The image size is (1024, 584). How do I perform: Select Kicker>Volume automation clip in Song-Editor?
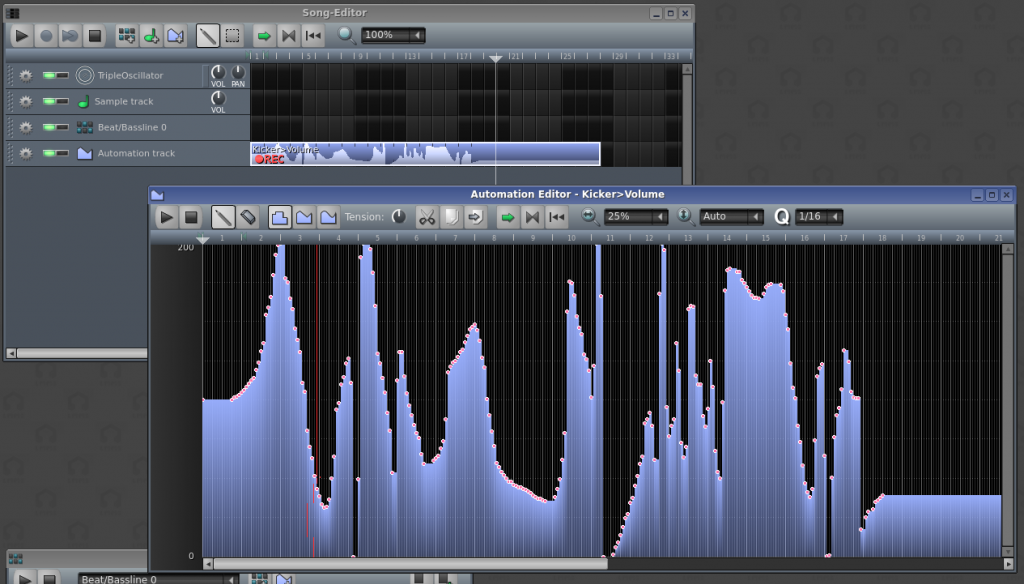click(425, 154)
